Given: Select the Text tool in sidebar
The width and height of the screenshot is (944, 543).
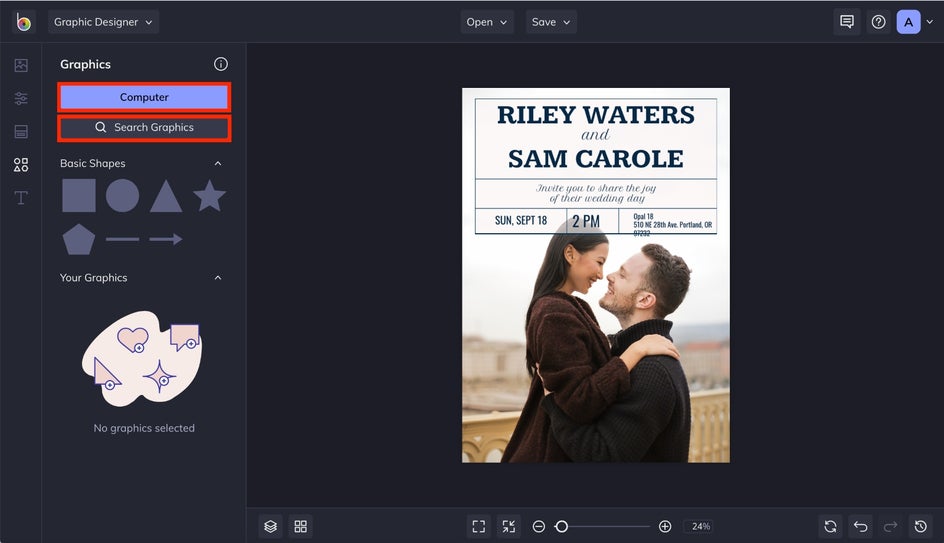Looking at the screenshot, I should coord(21,198).
